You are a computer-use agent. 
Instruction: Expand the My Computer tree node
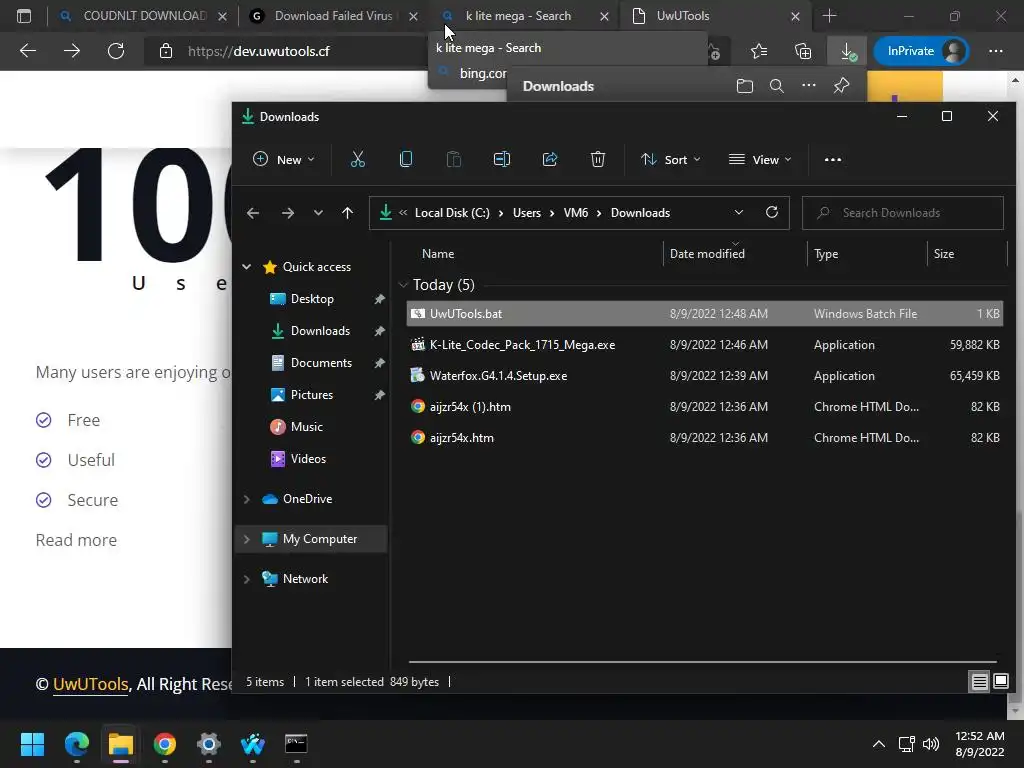click(x=247, y=539)
